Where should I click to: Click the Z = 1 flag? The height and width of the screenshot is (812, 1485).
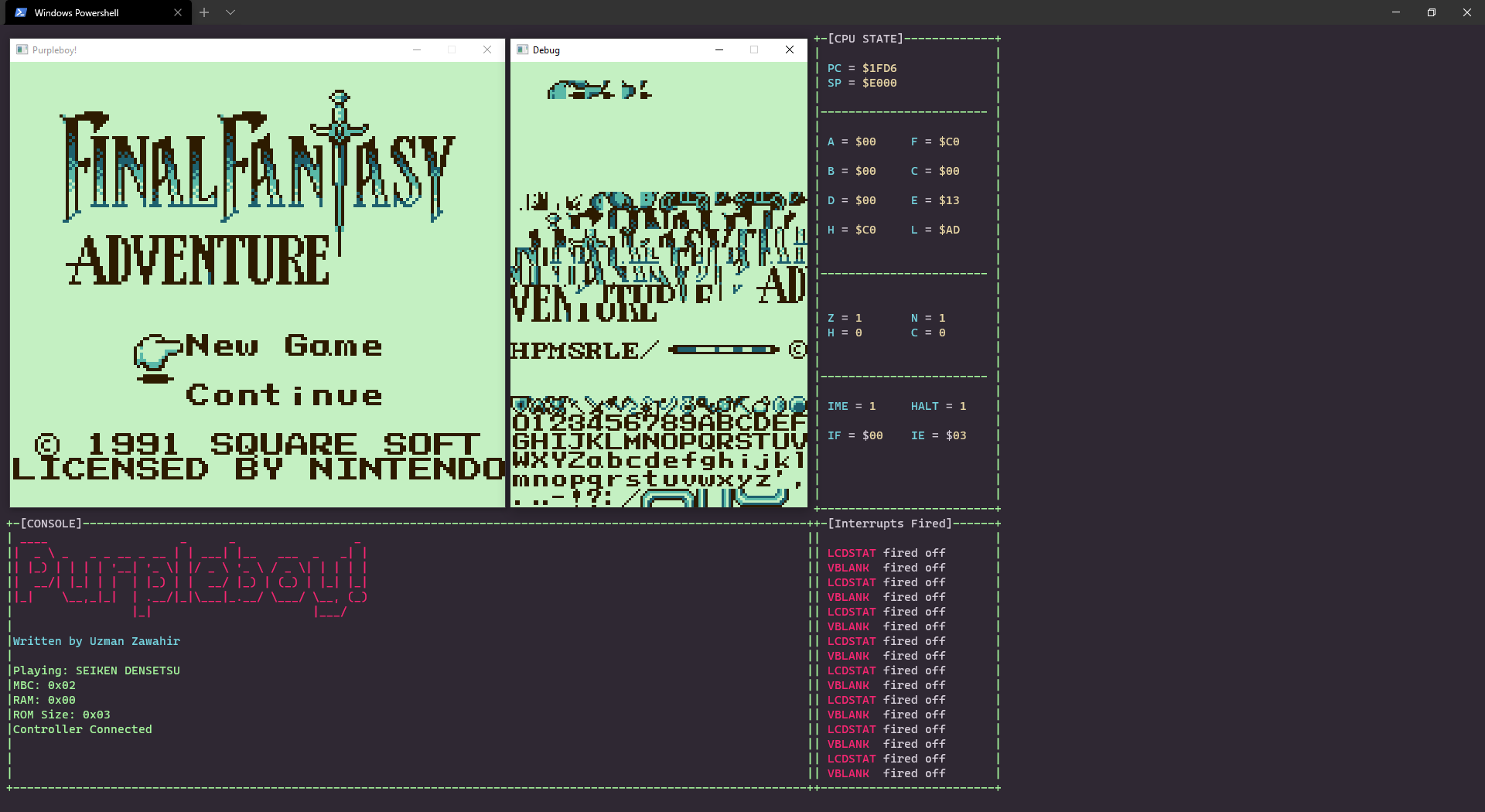(x=845, y=318)
